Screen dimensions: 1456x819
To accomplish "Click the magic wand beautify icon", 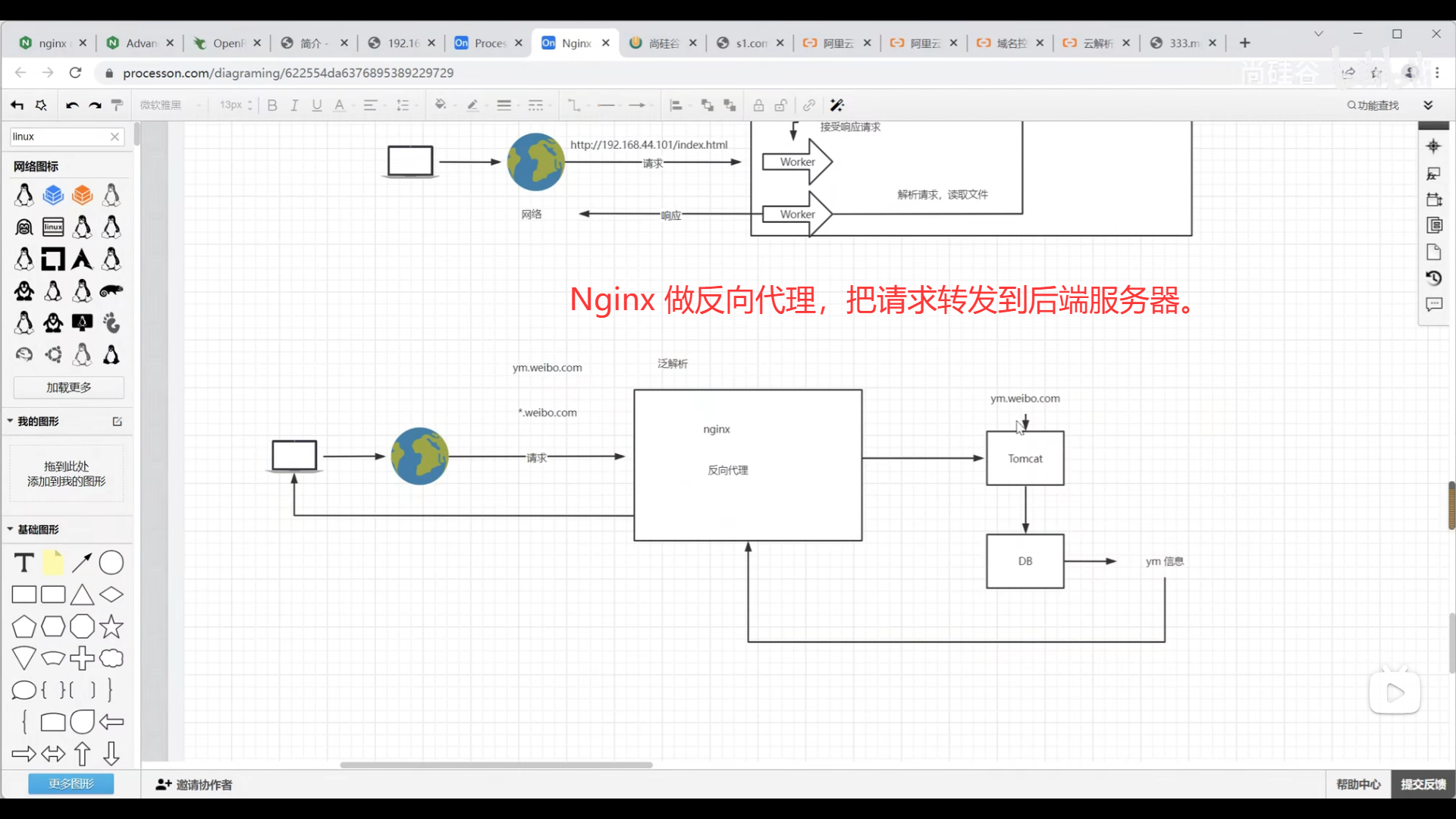I will (x=837, y=105).
